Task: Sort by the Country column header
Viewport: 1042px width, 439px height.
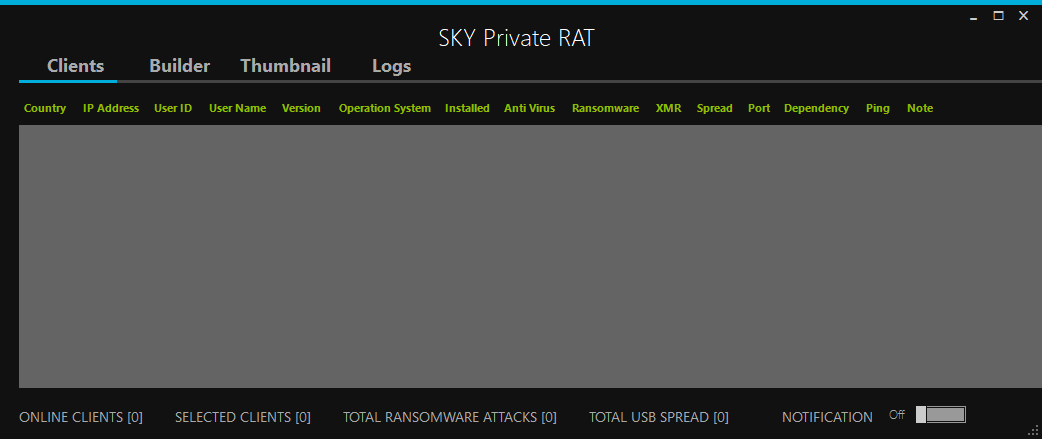Action: pyautogui.click(x=45, y=108)
